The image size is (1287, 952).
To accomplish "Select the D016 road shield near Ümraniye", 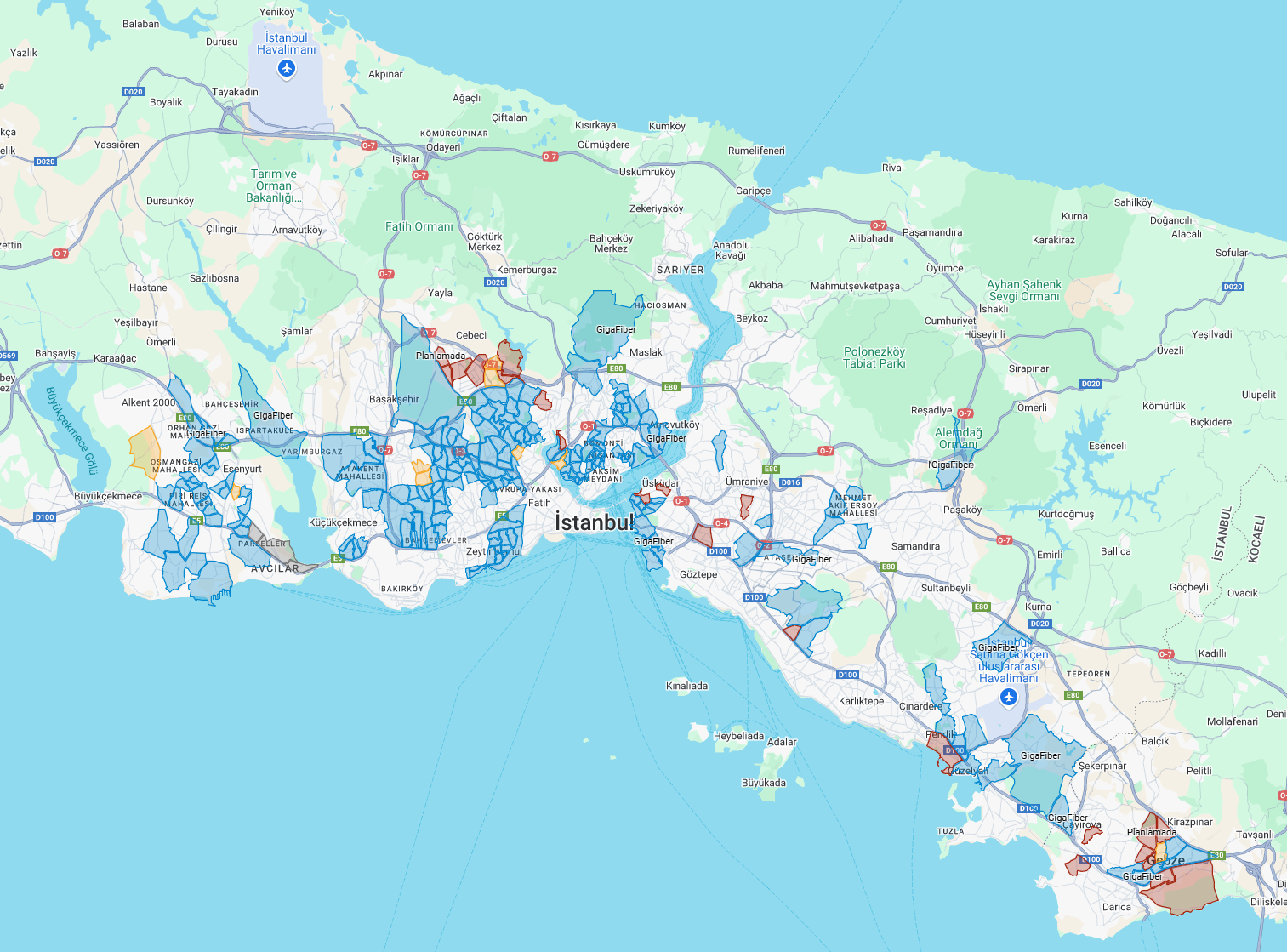I will coord(791,482).
